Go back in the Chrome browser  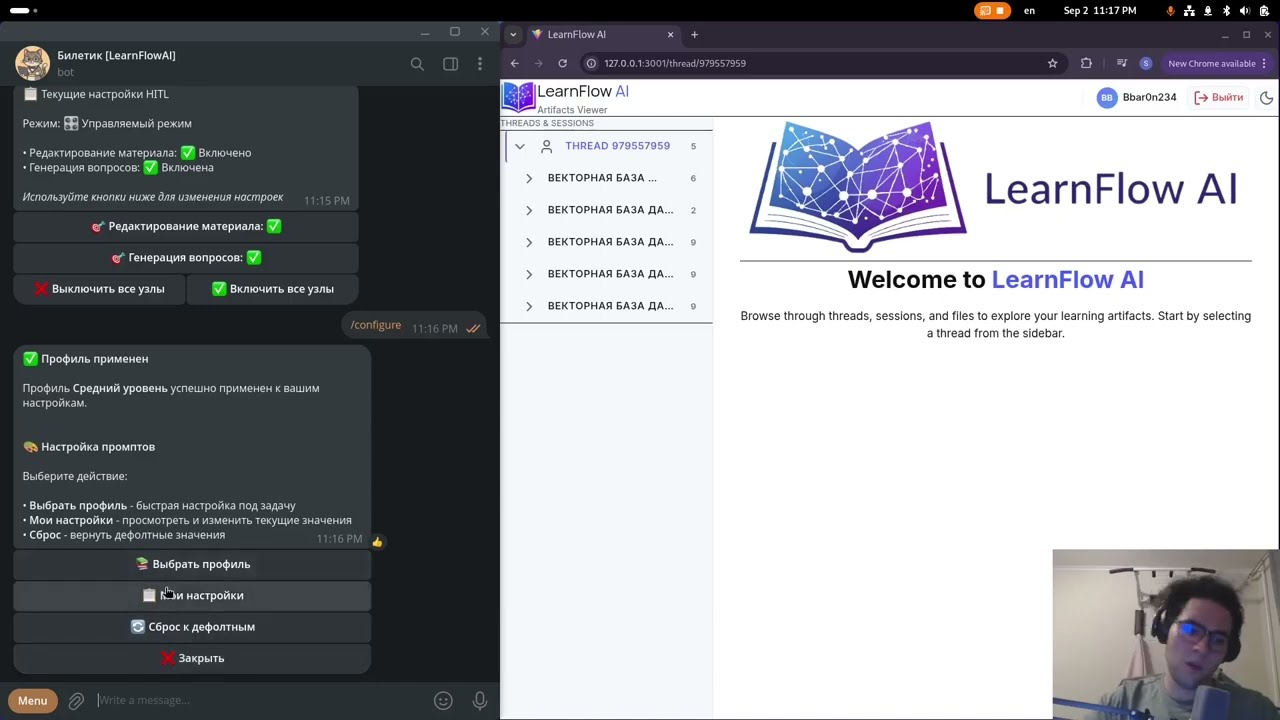point(515,63)
